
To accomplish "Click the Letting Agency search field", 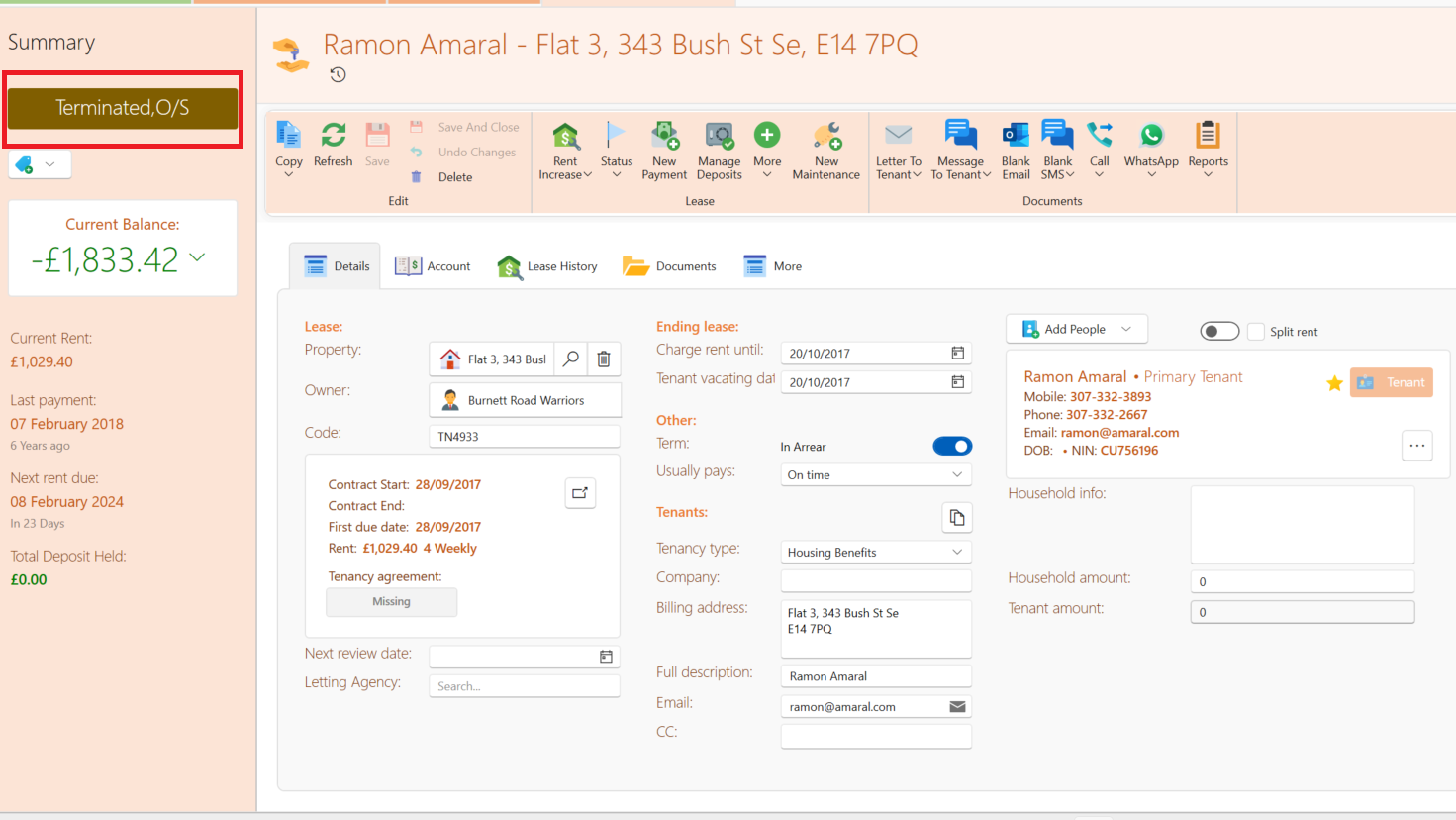I will pos(525,686).
